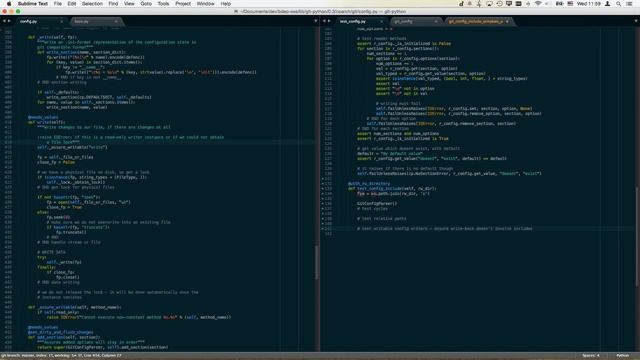Click the 'def _write(self, fp):' line
The width and height of the screenshot is (640, 360).
52,37
